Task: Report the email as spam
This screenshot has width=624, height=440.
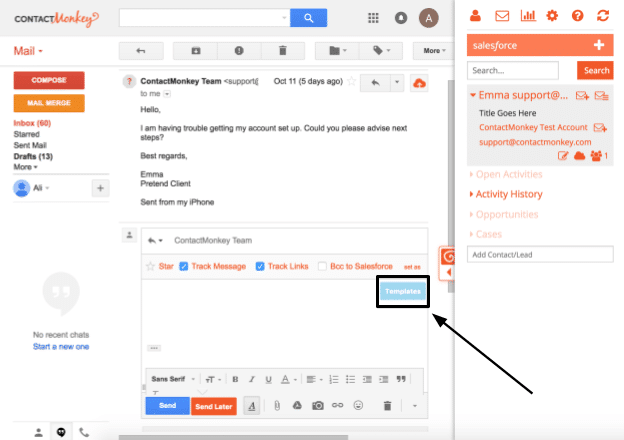Action: pyautogui.click(x=239, y=51)
